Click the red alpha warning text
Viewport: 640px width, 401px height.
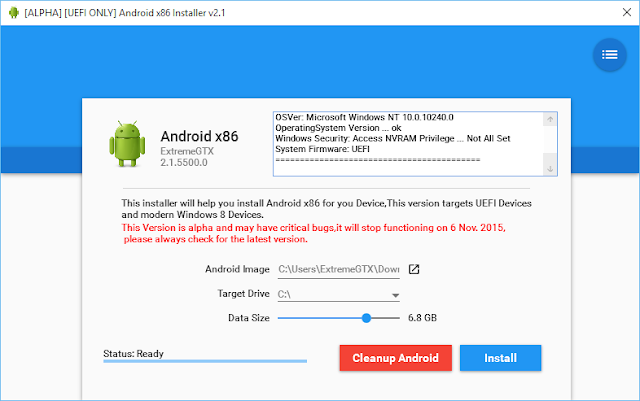click(x=313, y=233)
